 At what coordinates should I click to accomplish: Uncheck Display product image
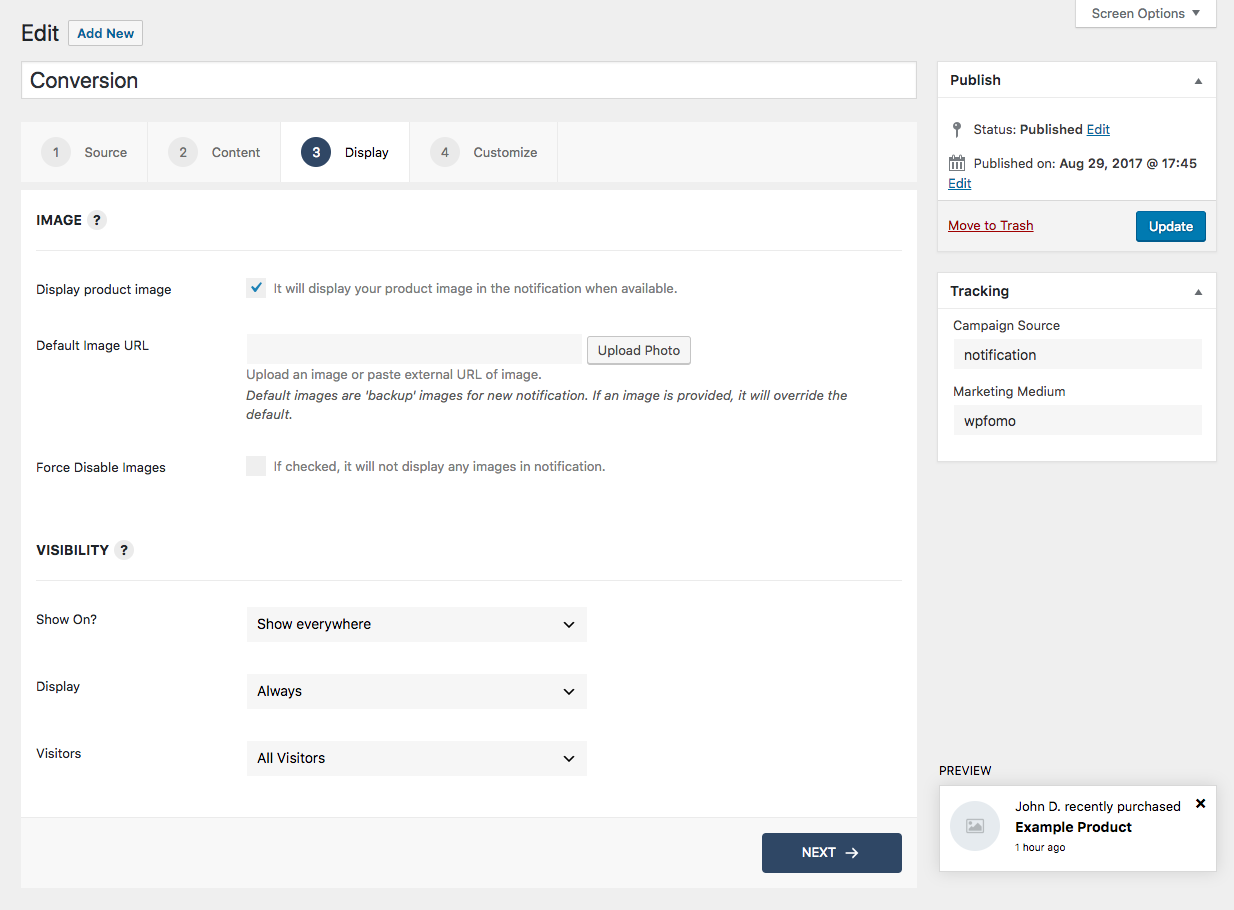(x=256, y=287)
